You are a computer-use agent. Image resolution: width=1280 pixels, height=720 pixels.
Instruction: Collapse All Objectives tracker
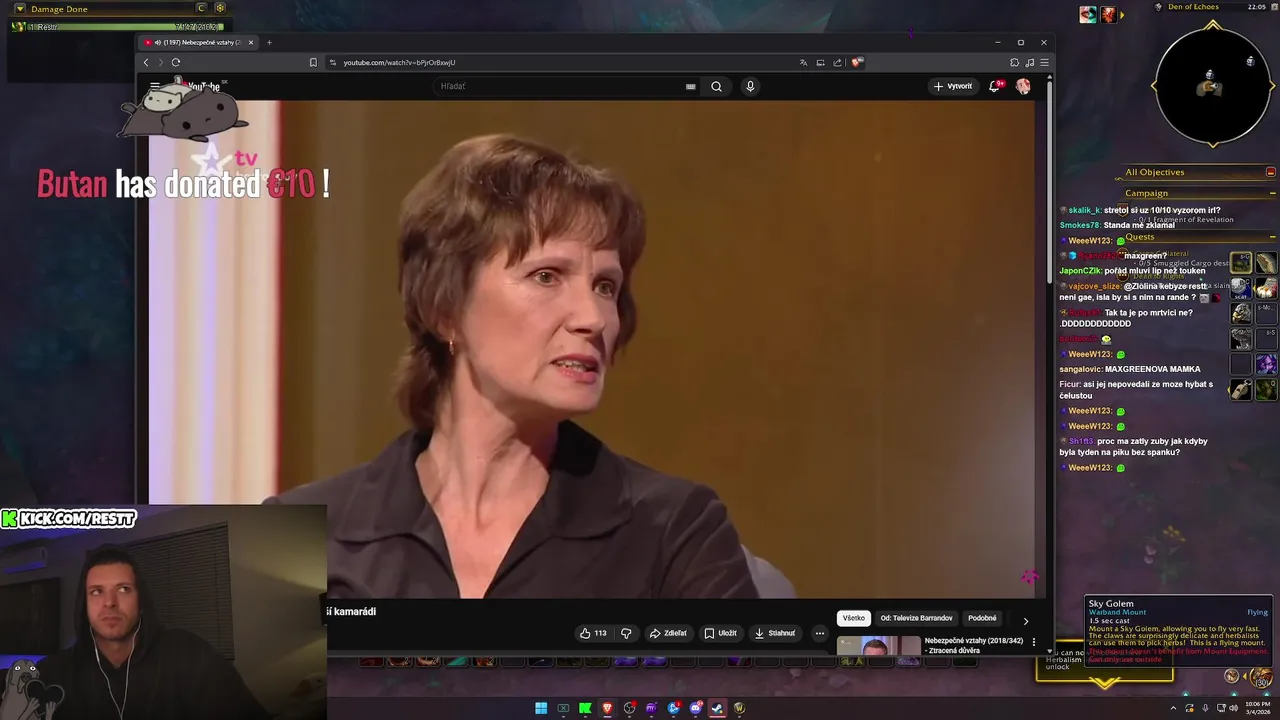(x=1271, y=172)
